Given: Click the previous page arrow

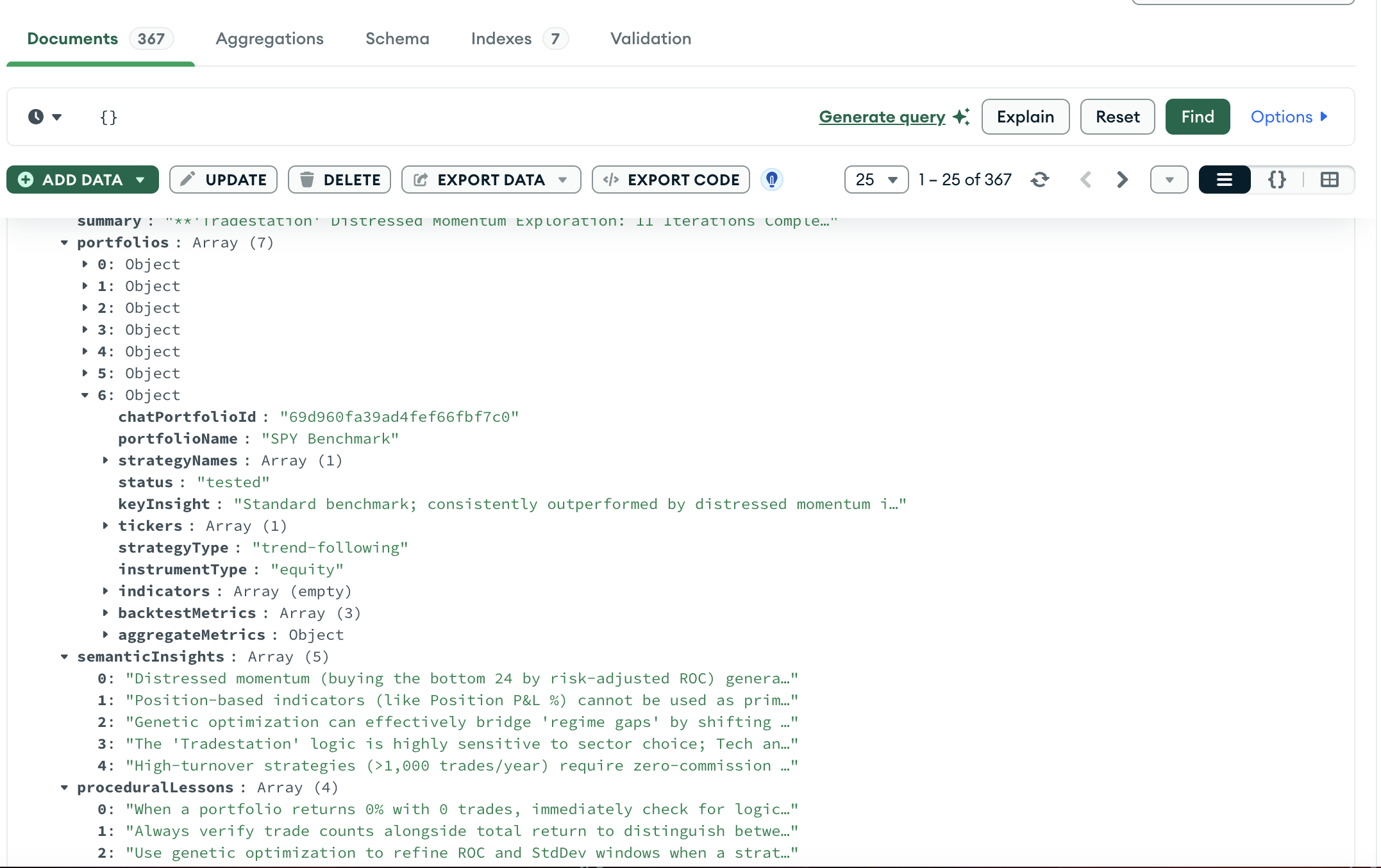Looking at the screenshot, I should [1086, 179].
